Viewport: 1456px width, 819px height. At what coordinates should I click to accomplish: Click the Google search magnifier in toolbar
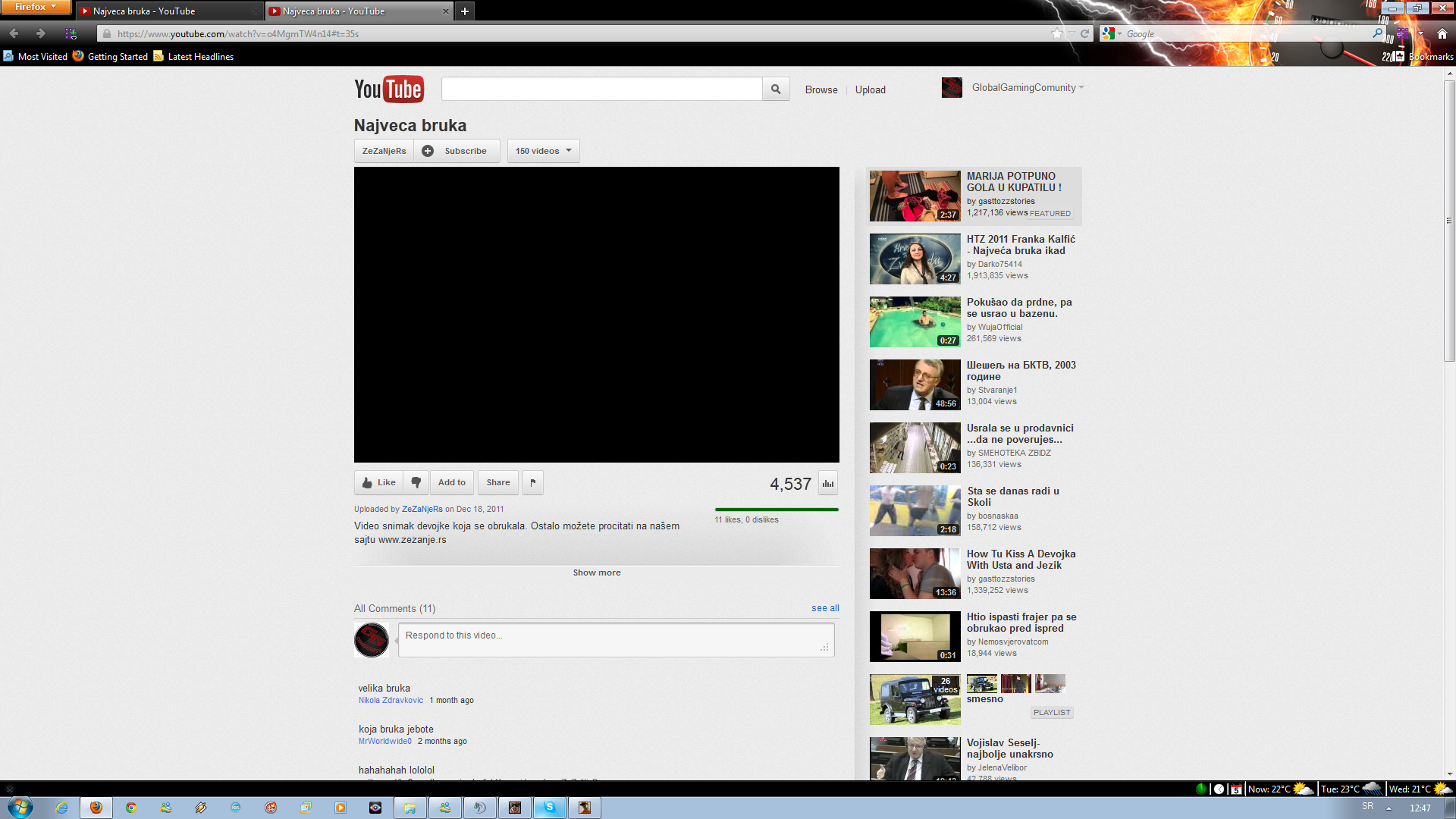pyautogui.click(x=1377, y=33)
